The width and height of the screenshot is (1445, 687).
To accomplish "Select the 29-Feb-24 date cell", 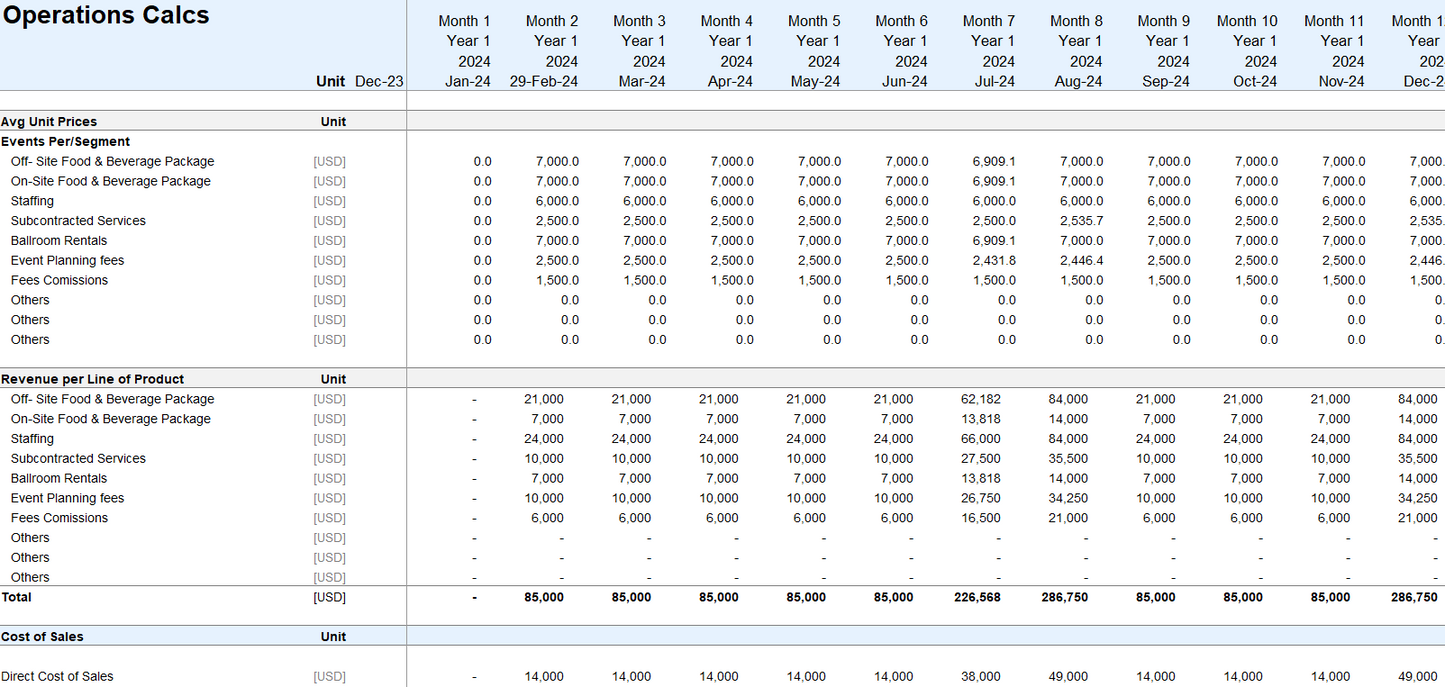I will pyautogui.click(x=543, y=82).
